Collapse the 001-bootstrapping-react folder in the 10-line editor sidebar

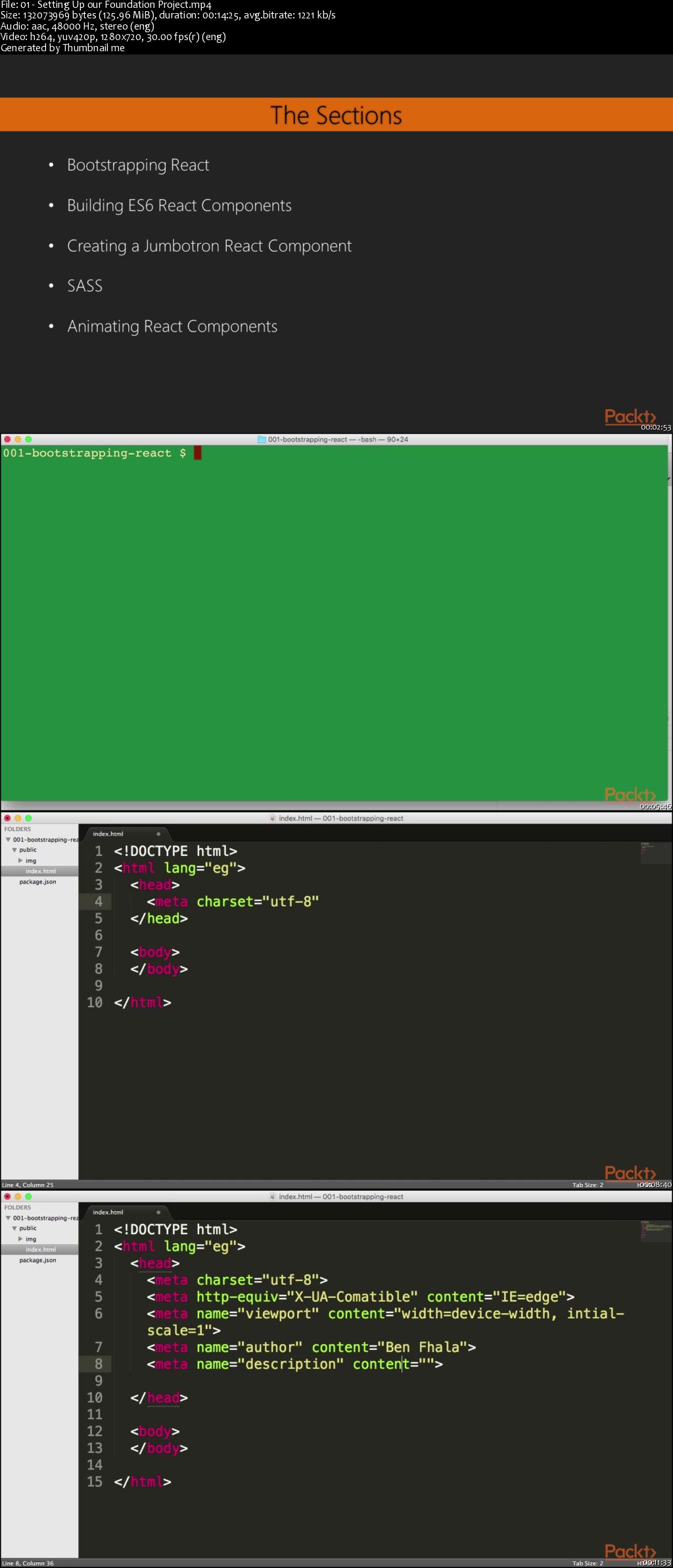tap(8, 840)
